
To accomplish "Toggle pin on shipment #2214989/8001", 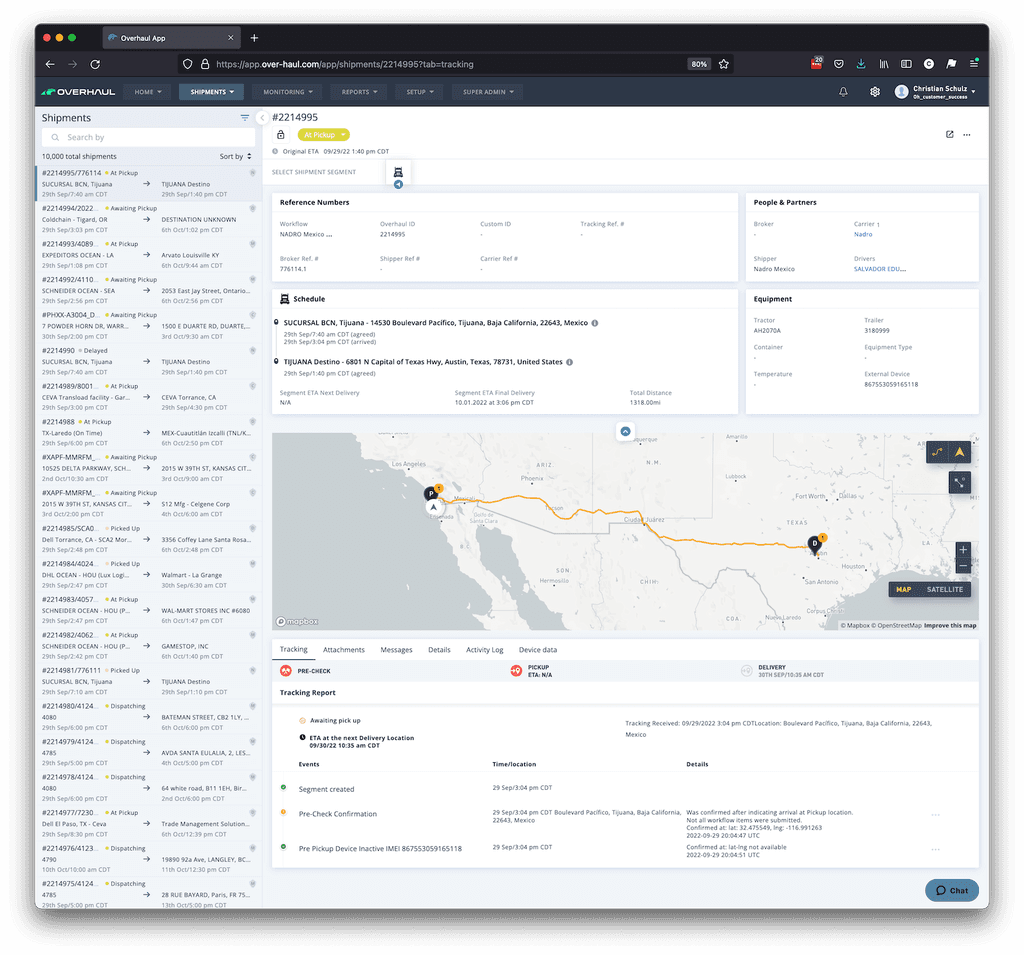I will coord(253,386).
